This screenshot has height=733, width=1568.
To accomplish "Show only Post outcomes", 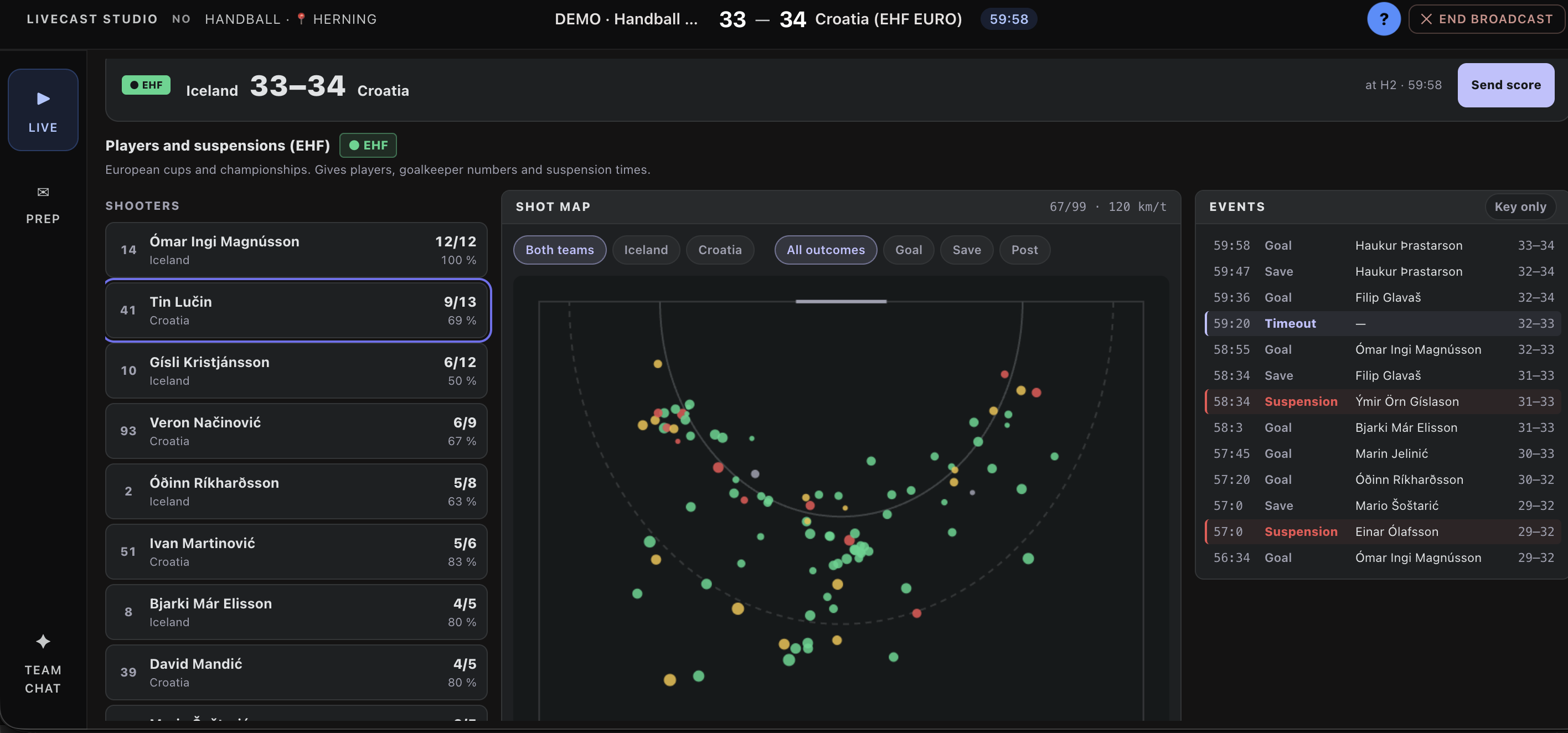I will tap(1024, 250).
